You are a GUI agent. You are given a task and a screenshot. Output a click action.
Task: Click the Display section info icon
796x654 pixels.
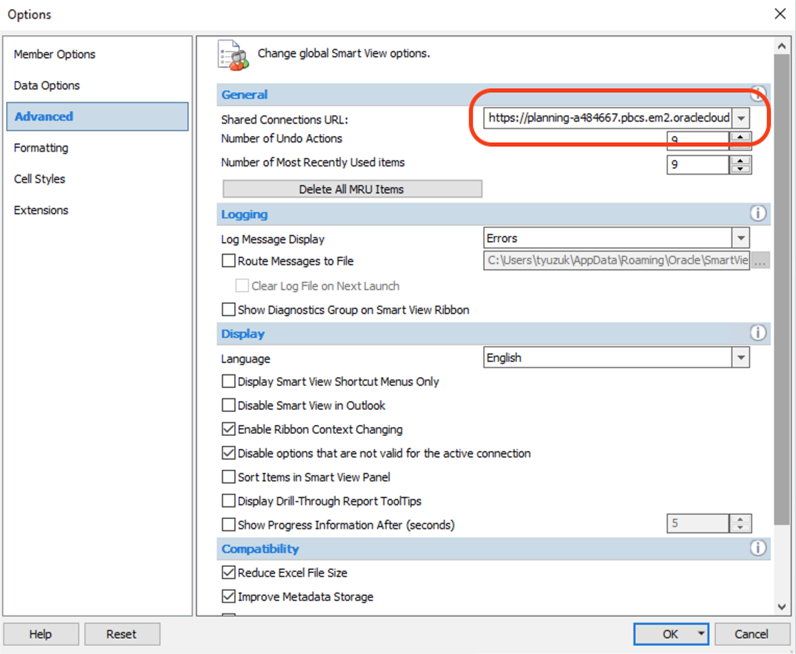(757, 333)
